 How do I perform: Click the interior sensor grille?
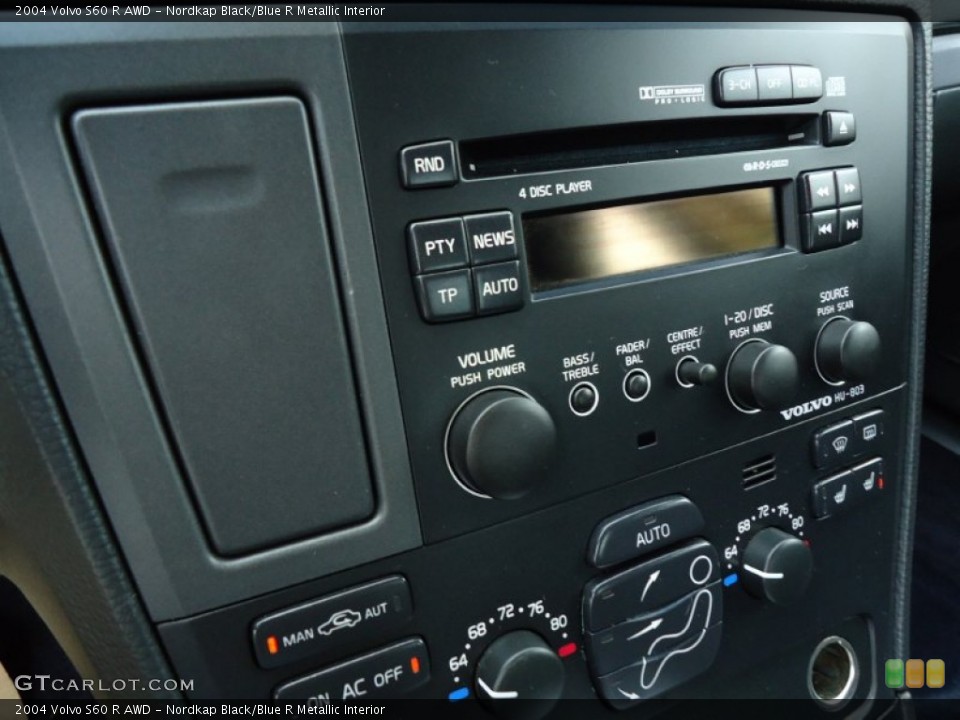759,471
